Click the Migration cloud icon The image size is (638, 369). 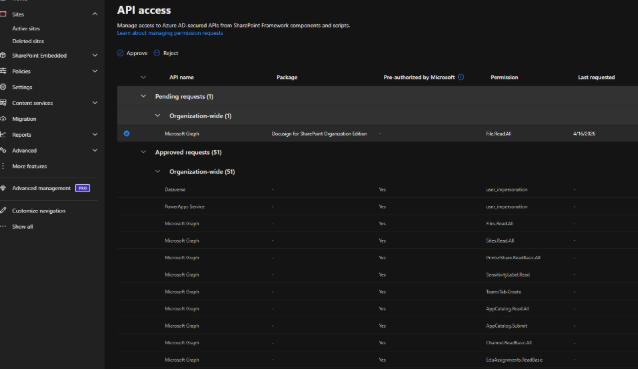[3, 119]
